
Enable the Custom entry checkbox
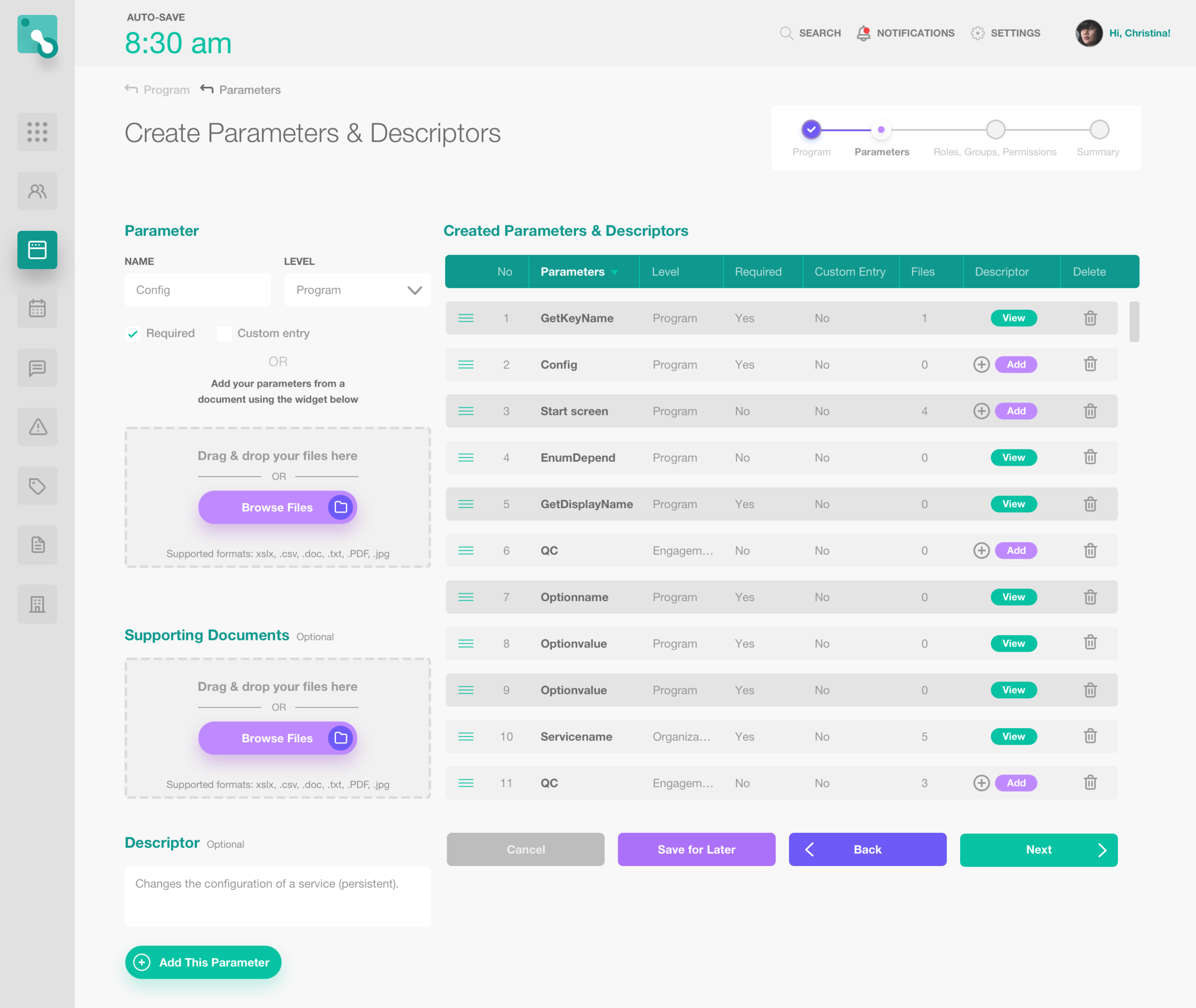pos(224,334)
